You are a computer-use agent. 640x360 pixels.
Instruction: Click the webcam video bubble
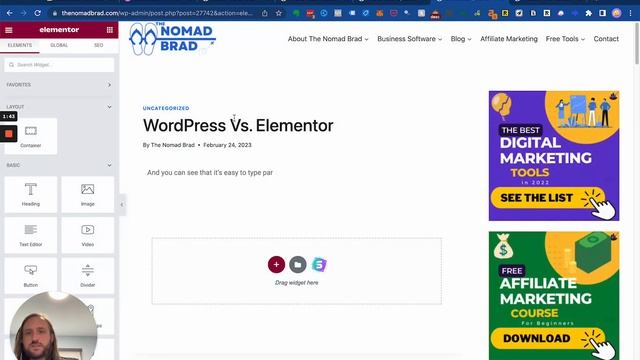53,327
